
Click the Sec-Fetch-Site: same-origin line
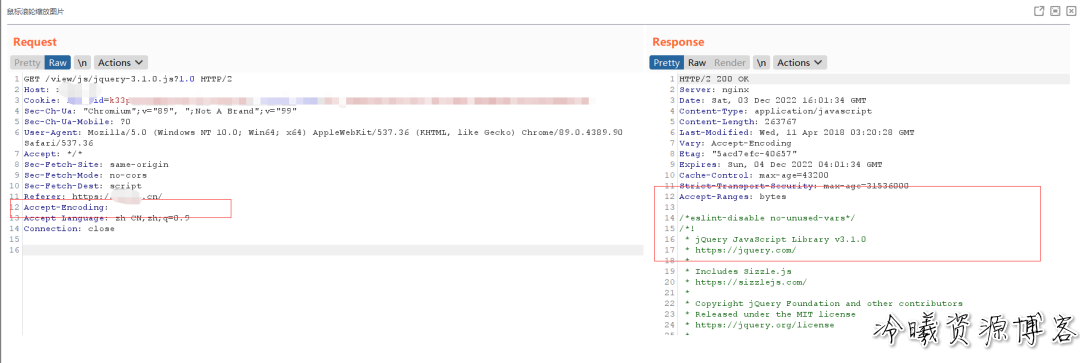coord(96,165)
